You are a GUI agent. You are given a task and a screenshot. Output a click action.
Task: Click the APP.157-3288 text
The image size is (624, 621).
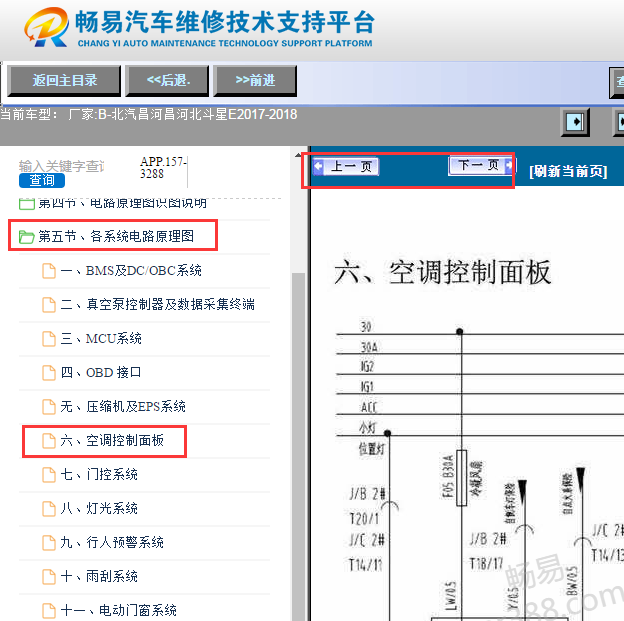tap(163, 168)
